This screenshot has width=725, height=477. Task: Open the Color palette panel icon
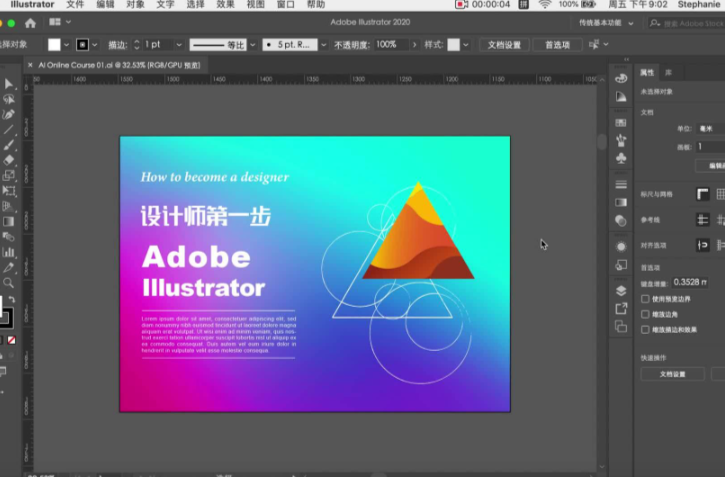(x=621, y=78)
